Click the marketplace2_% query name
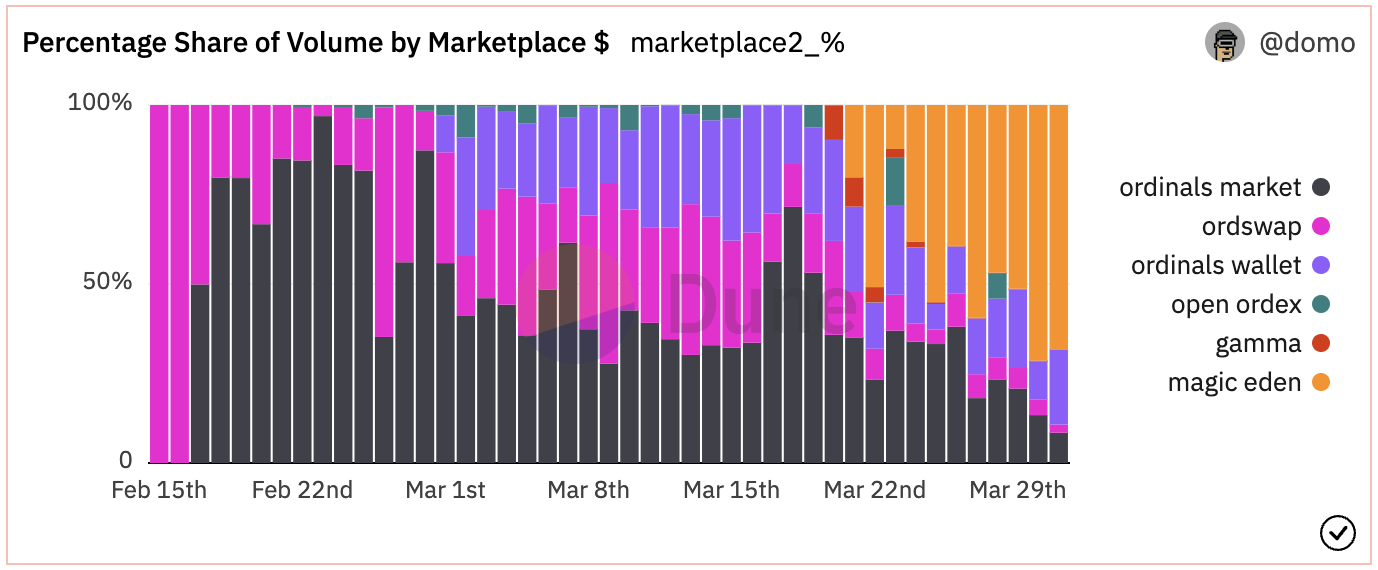 pyautogui.click(x=737, y=43)
